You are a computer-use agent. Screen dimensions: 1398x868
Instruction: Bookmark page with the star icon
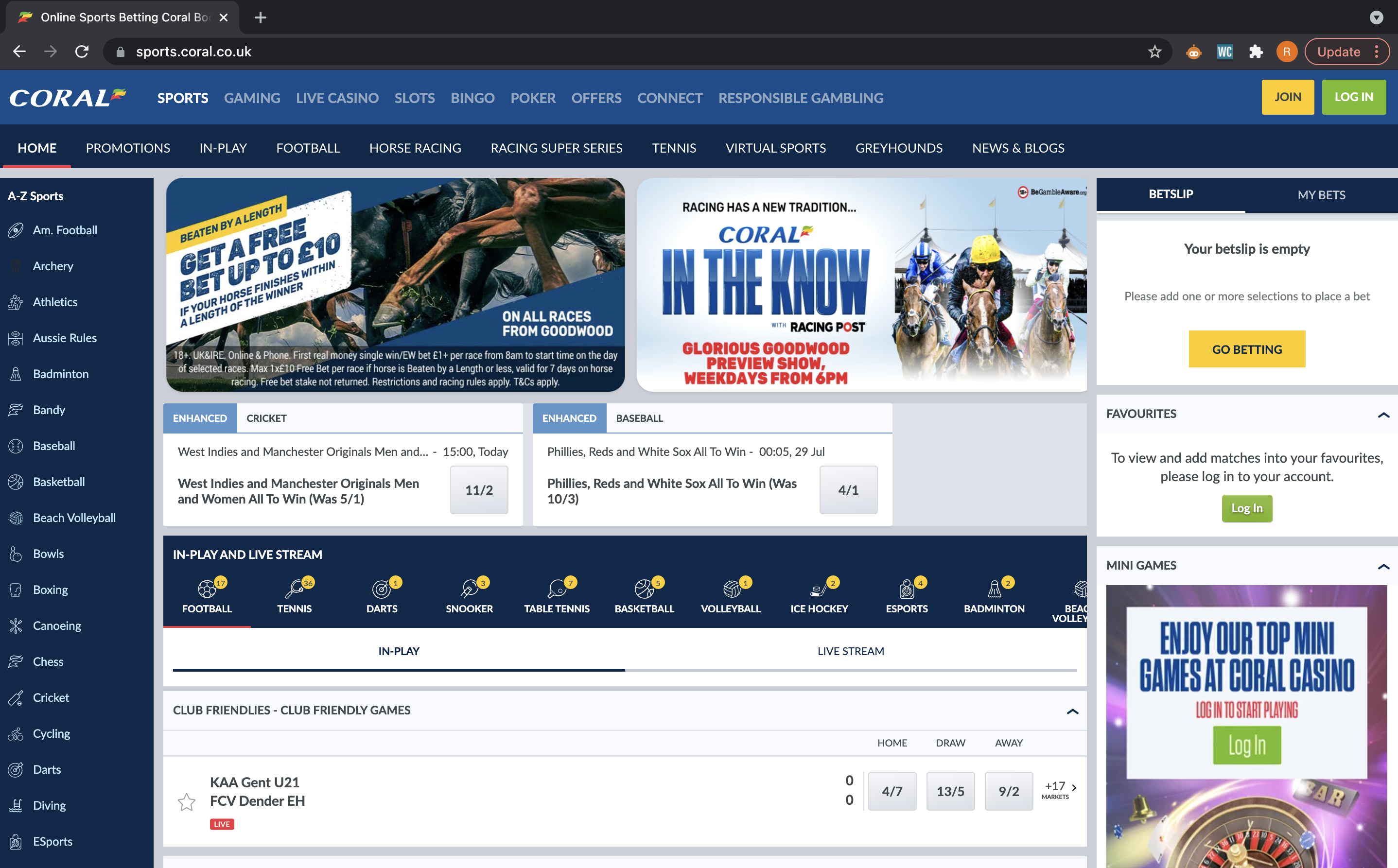1154,52
